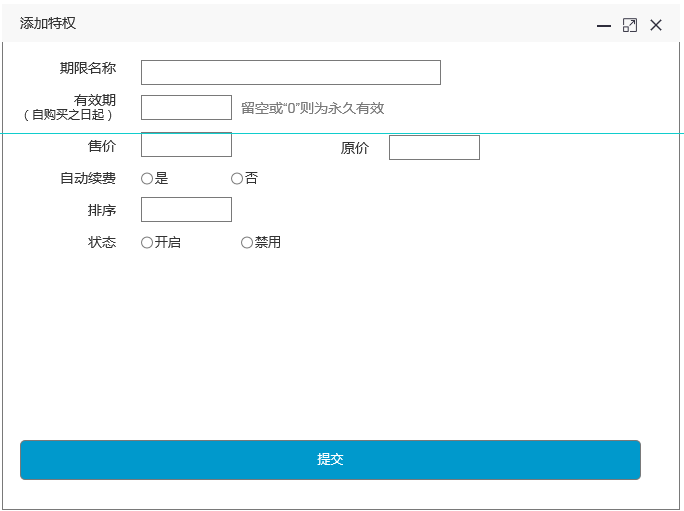Click the 状态 label
The width and height of the screenshot is (684, 511).
coord(102,242)
